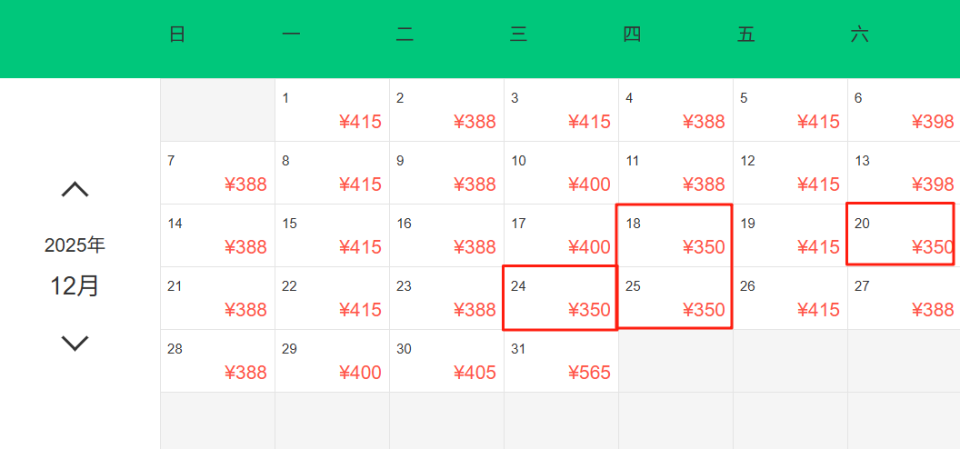The width and height of the screenshot is (960, 449).
Task: Click the 2025年 year label
Action: (75, 245)
